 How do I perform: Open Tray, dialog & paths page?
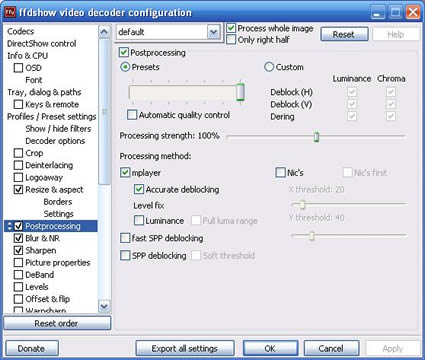44,92
